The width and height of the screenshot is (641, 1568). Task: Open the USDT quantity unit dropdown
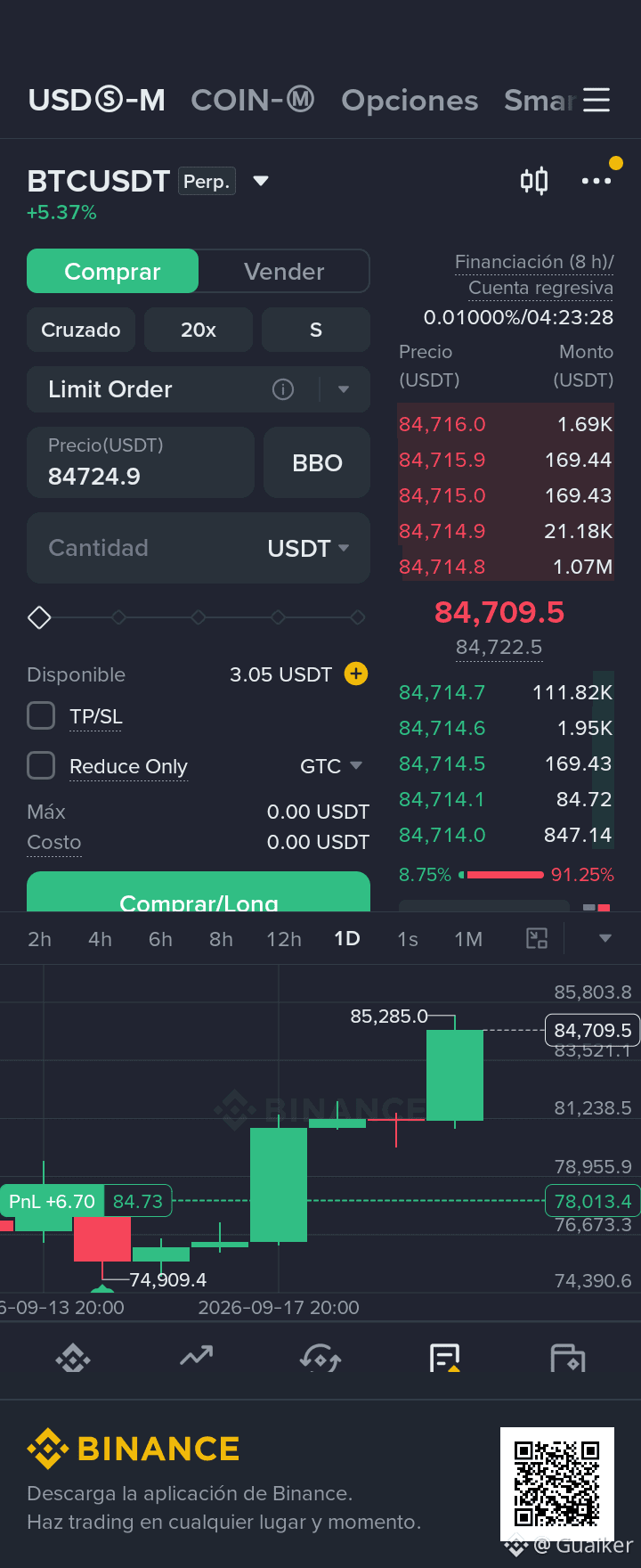pos(308,548)
